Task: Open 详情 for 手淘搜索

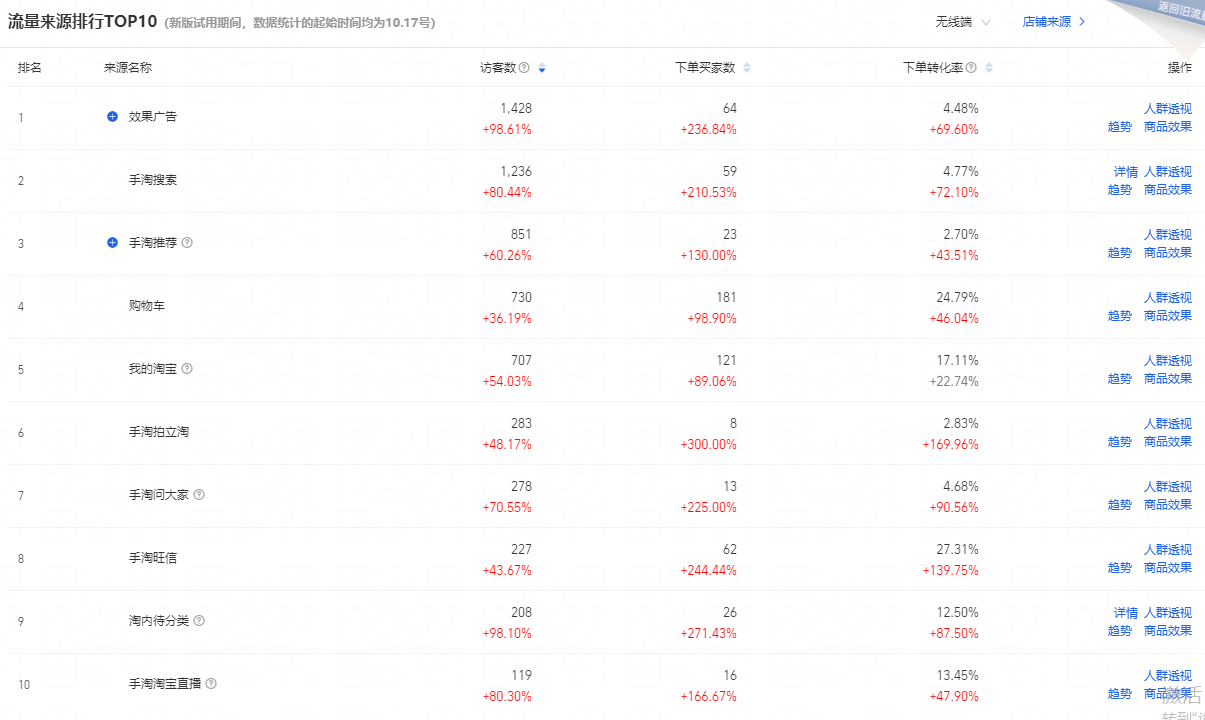Action: tap(1125, 172)
